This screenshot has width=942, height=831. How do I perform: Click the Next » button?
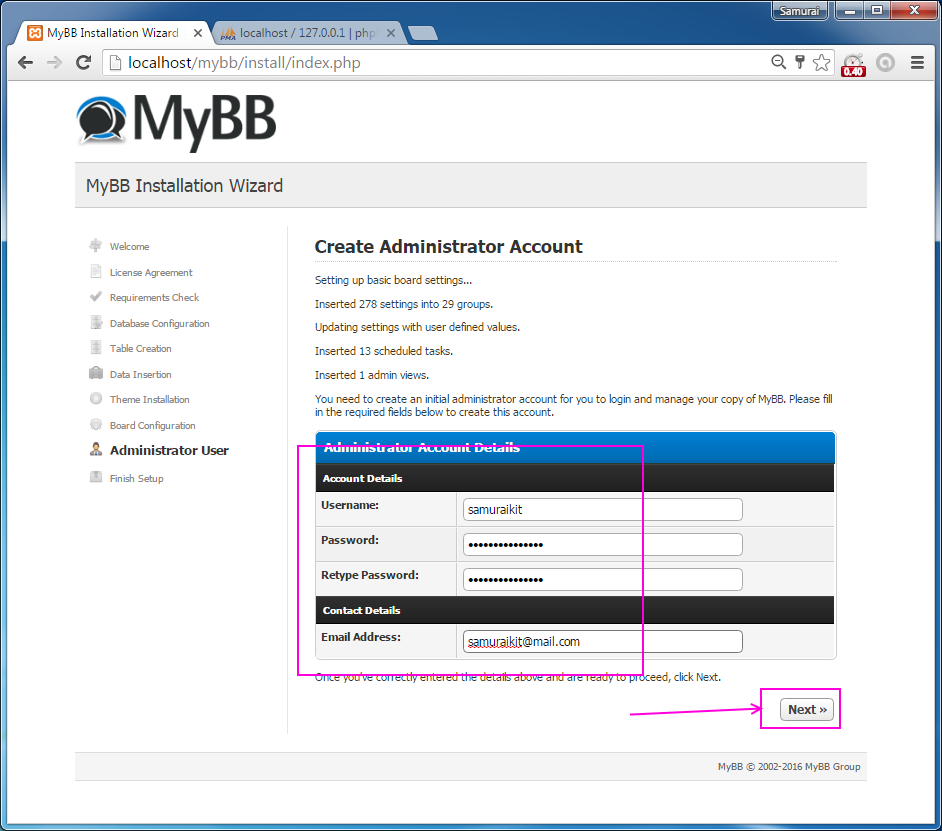[x=807, y=710]
